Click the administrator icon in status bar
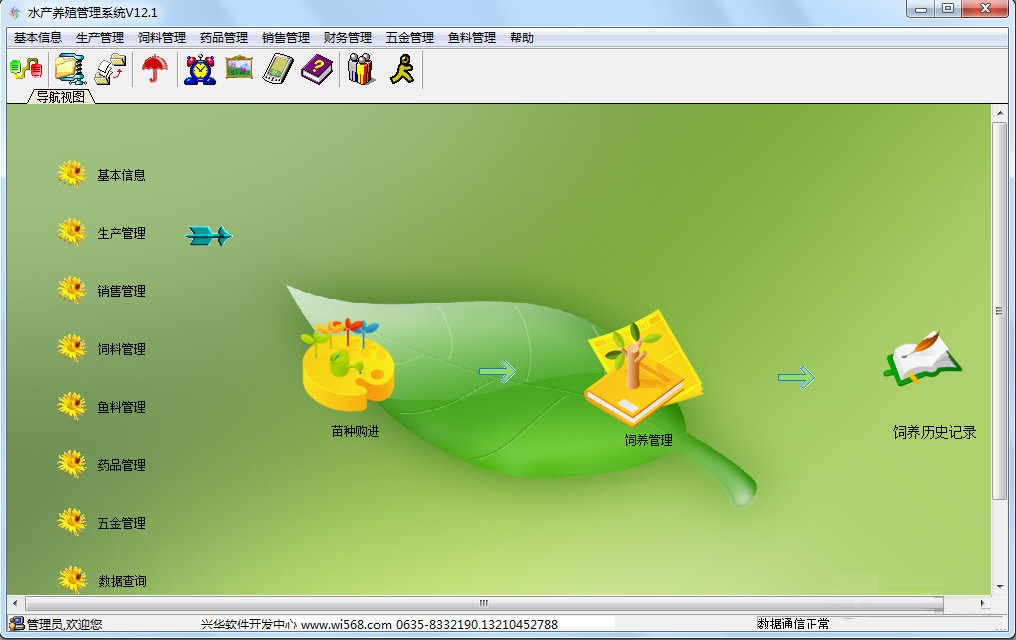1016x640 pixels. (16, 624)
